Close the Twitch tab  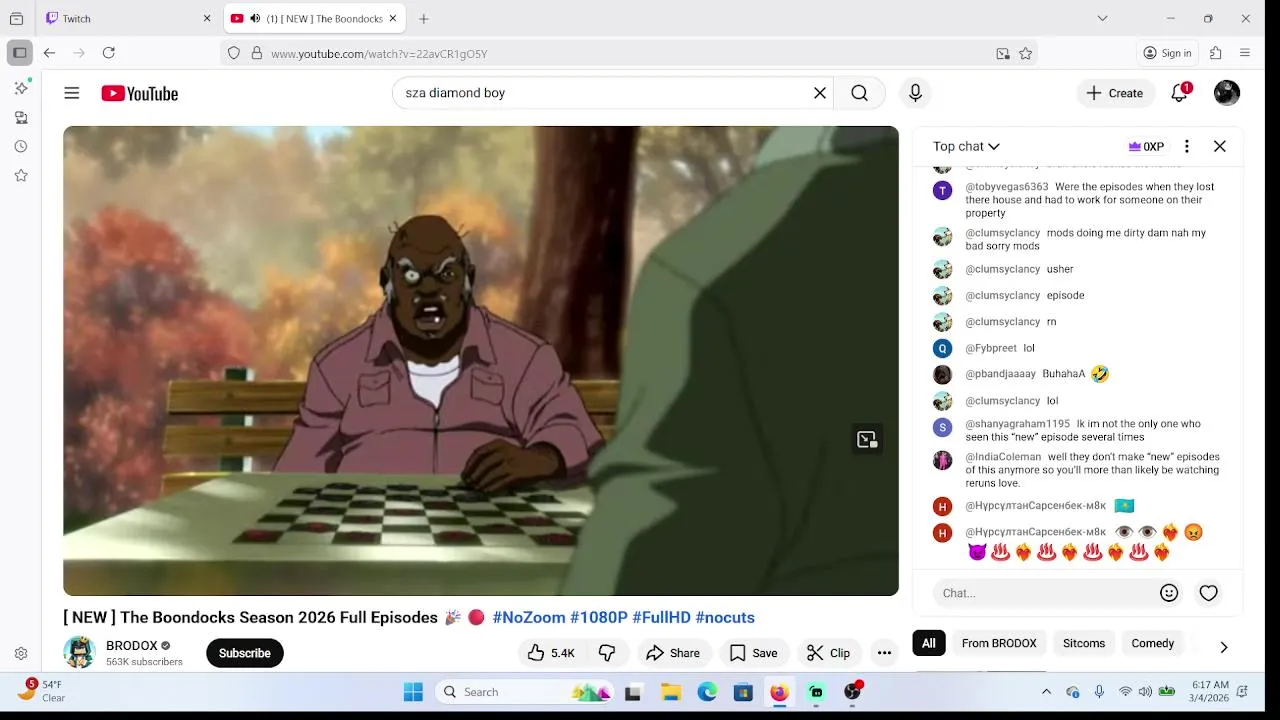click(207, 19)
